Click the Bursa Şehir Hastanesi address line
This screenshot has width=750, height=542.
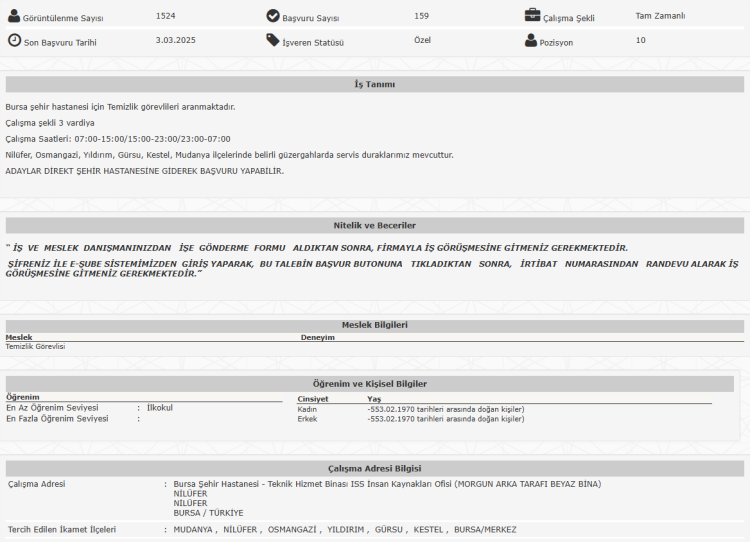[387, 484]
